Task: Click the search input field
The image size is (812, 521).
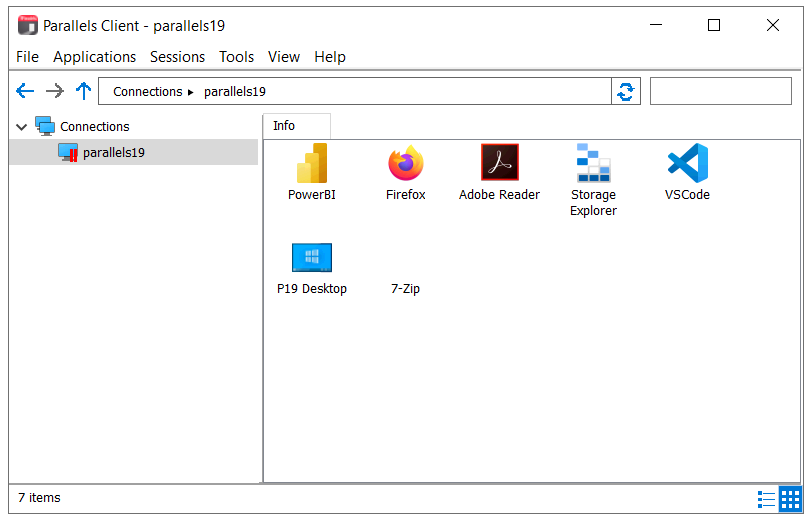Action: 720,91
